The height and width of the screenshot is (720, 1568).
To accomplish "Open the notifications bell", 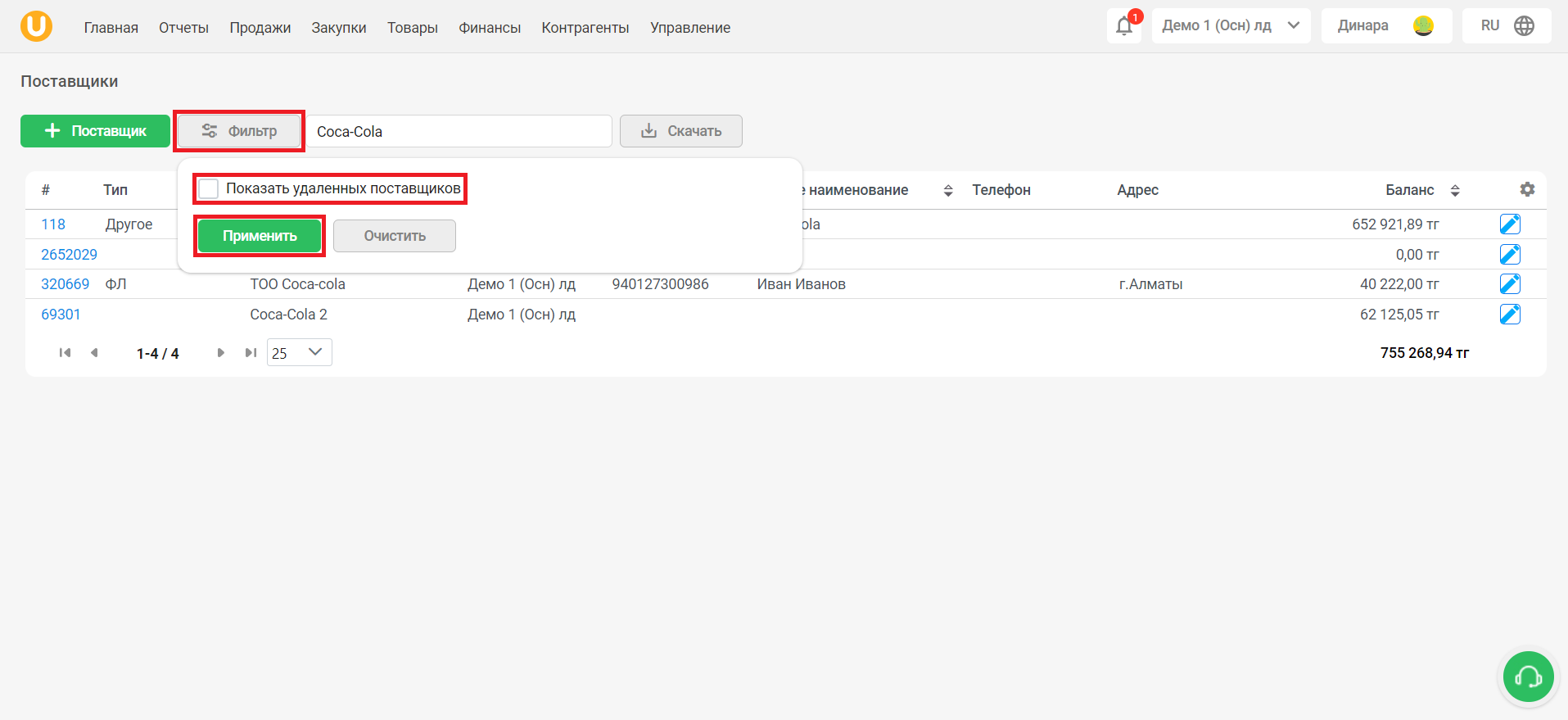I will pos(1124,26).
